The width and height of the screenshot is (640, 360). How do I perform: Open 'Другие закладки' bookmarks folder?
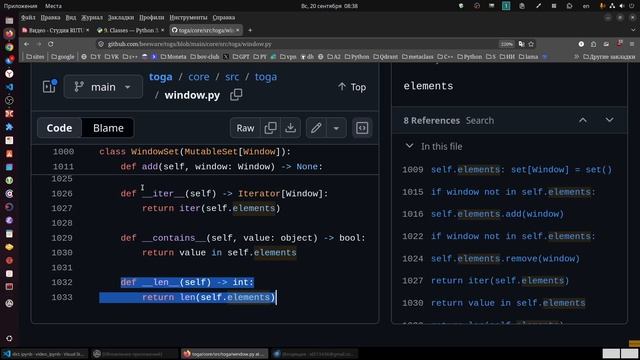coord(609,57)
